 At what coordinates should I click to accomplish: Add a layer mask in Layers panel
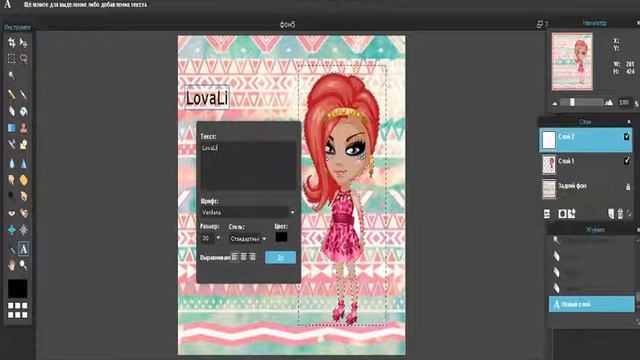tap(562, 213)
